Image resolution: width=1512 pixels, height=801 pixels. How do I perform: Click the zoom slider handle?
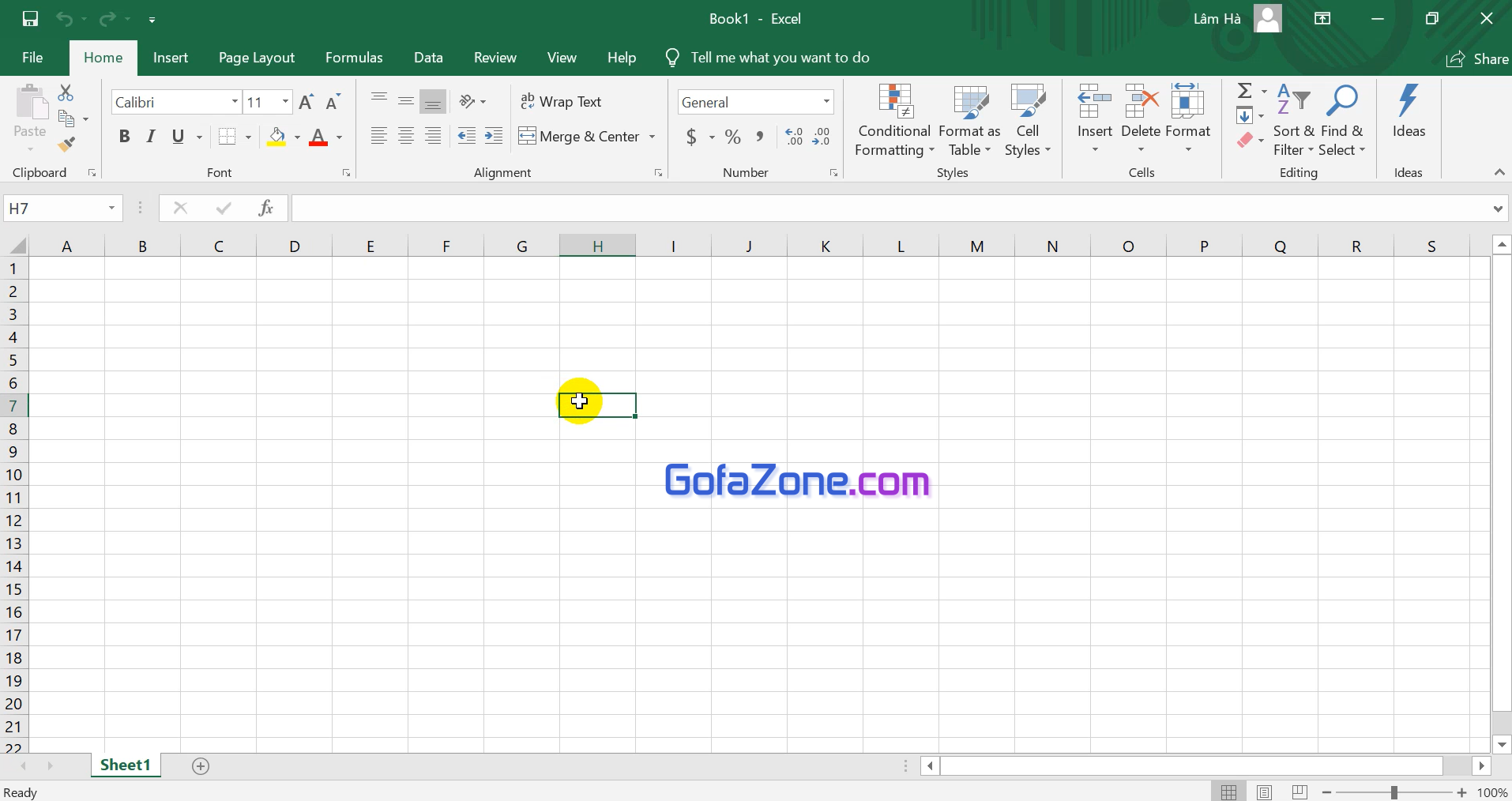coord(1394,792)
